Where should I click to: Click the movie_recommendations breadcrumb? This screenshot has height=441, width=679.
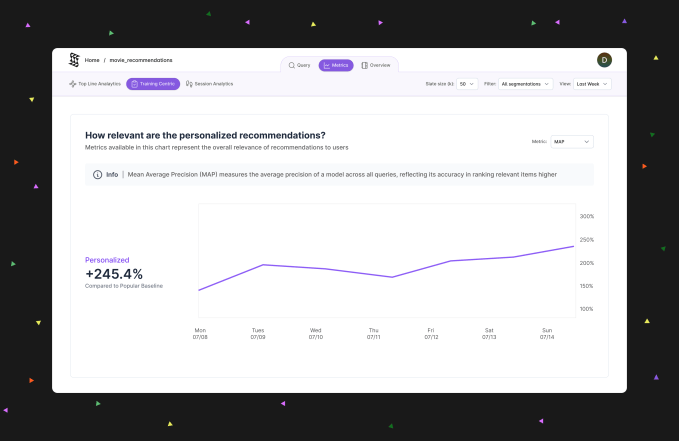pyautogui.click(x=141, y=60)
